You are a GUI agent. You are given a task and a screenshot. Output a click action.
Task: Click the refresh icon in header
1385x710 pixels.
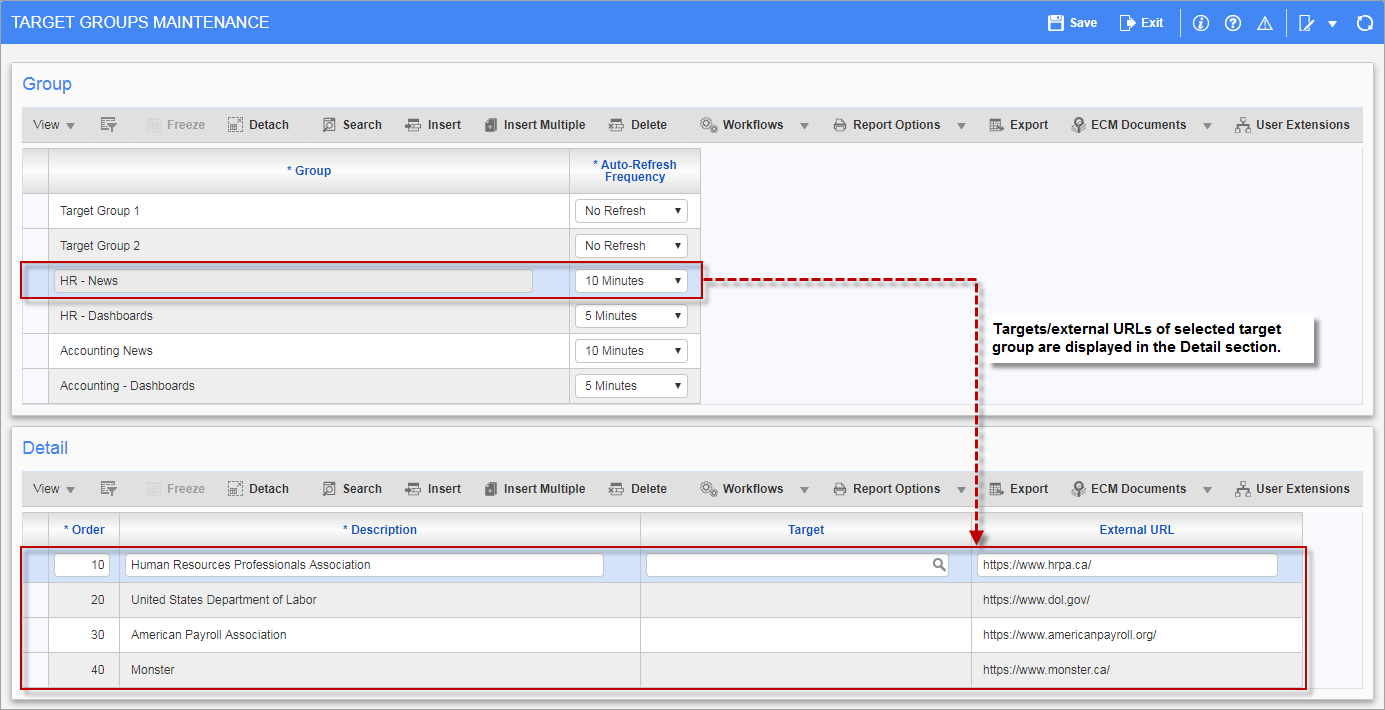click(1364, 23)
